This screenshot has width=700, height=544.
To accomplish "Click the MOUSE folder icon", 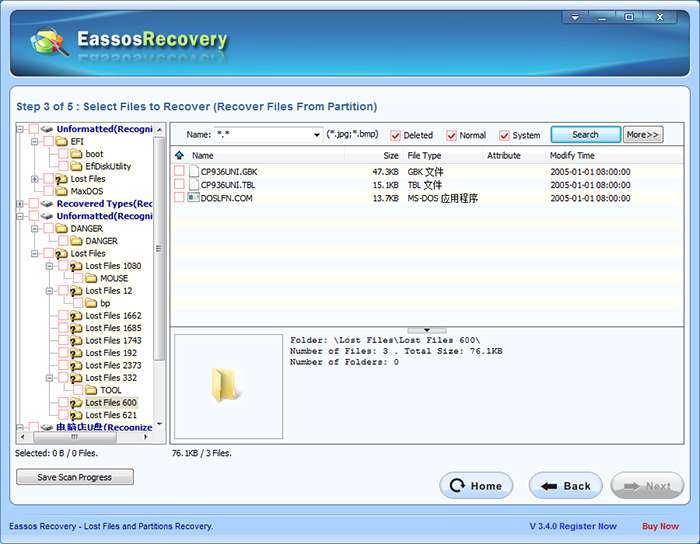I will point(91,278).
